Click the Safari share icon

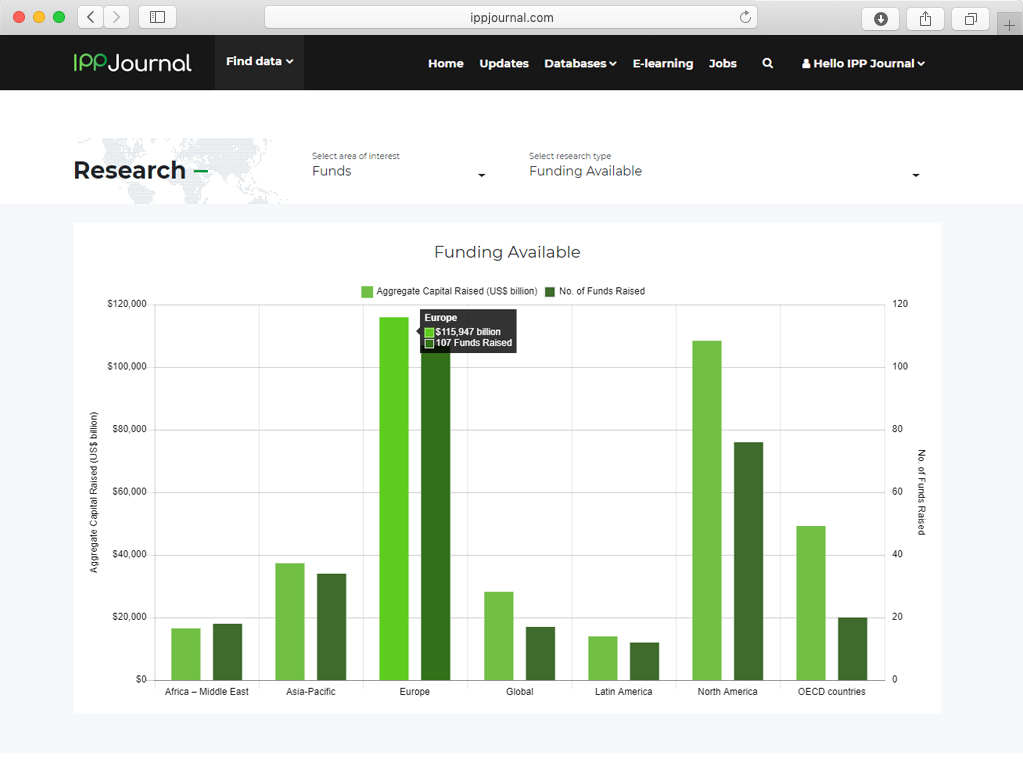coord(925,18)
